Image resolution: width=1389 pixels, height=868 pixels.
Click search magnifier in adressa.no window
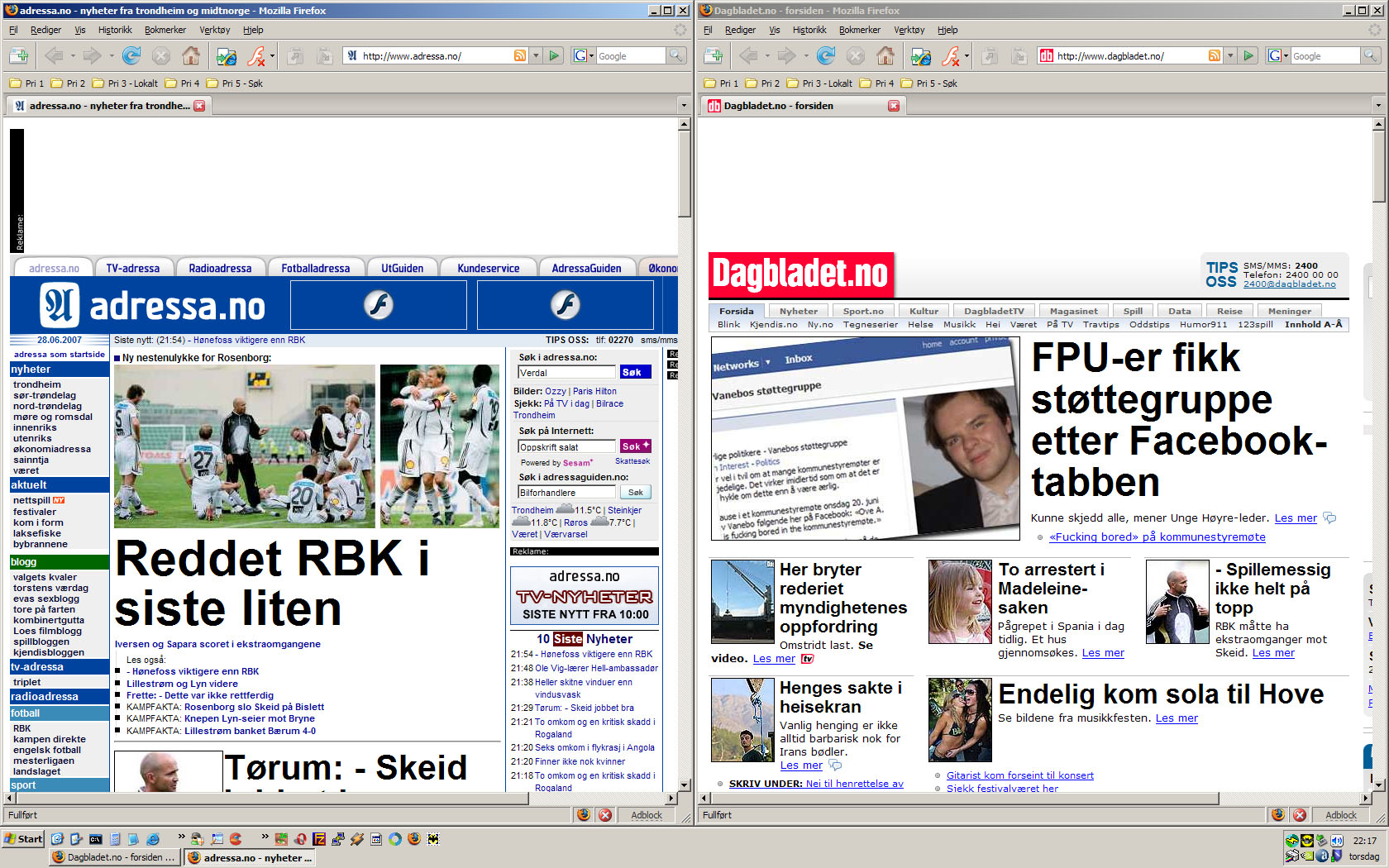[x=676, y=55]
